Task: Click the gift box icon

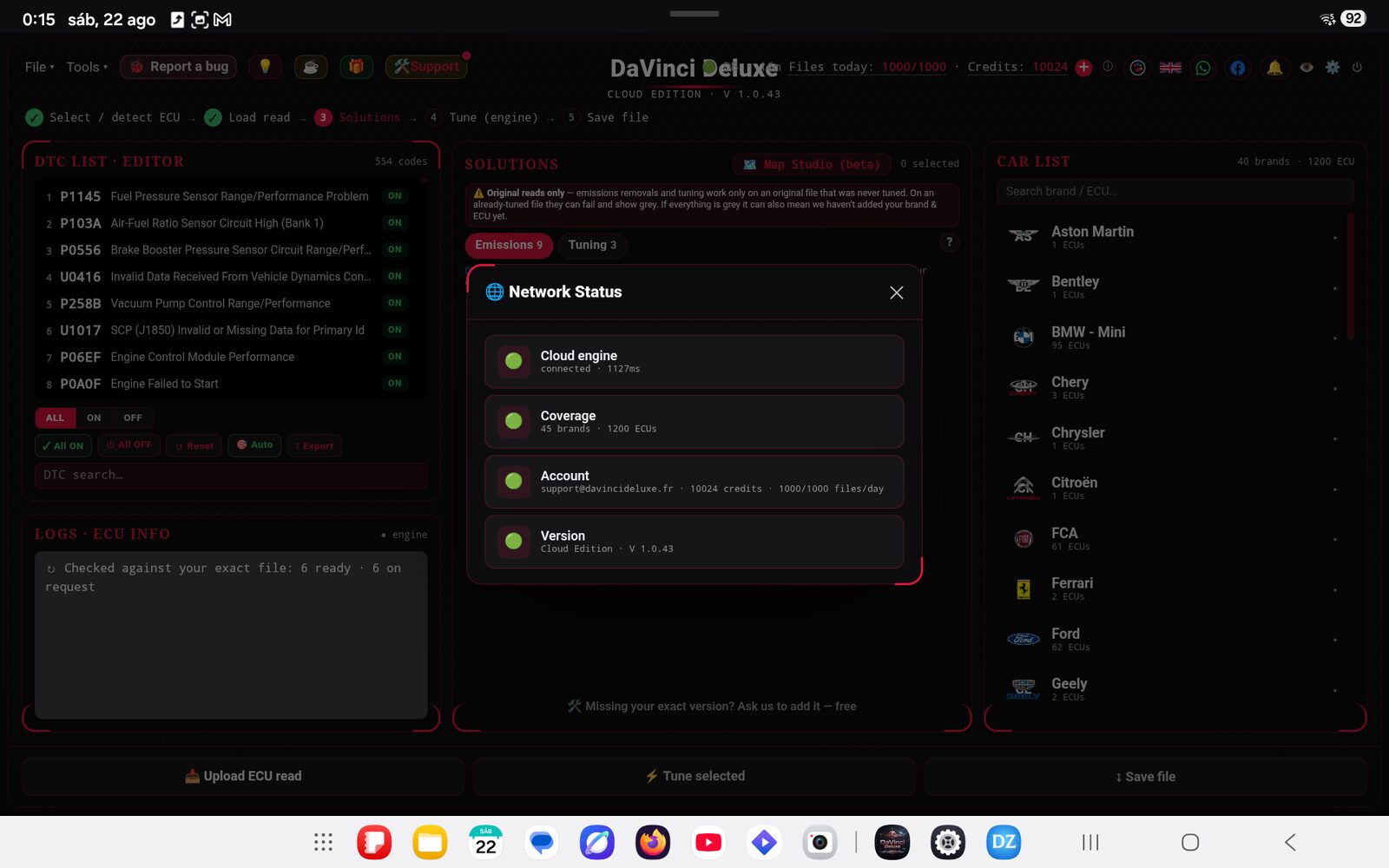Action: pos(356,67)
